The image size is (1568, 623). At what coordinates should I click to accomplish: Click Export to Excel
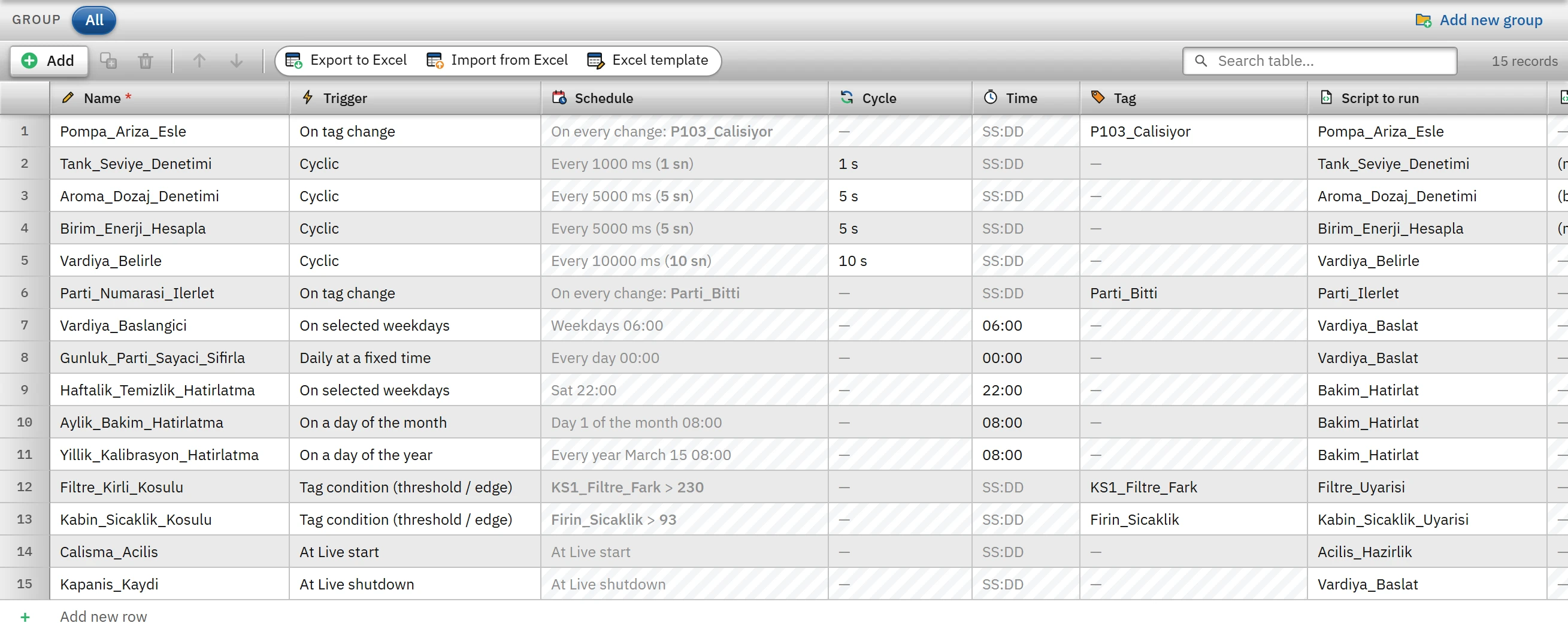tap(346, 61)
